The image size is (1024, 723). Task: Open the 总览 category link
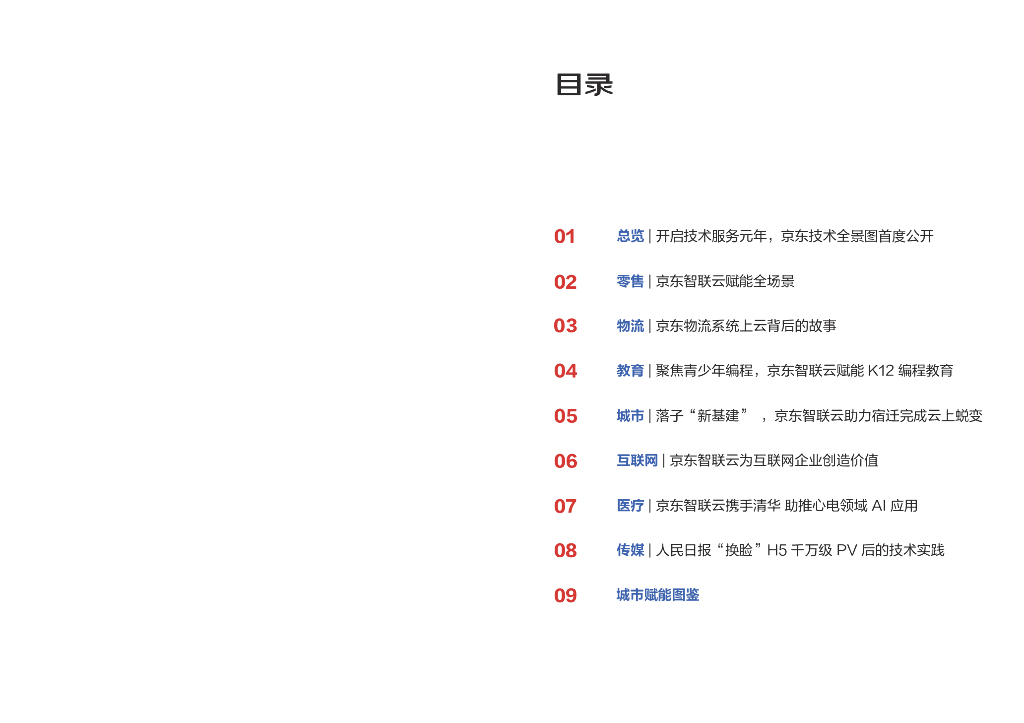coord(630,236)
